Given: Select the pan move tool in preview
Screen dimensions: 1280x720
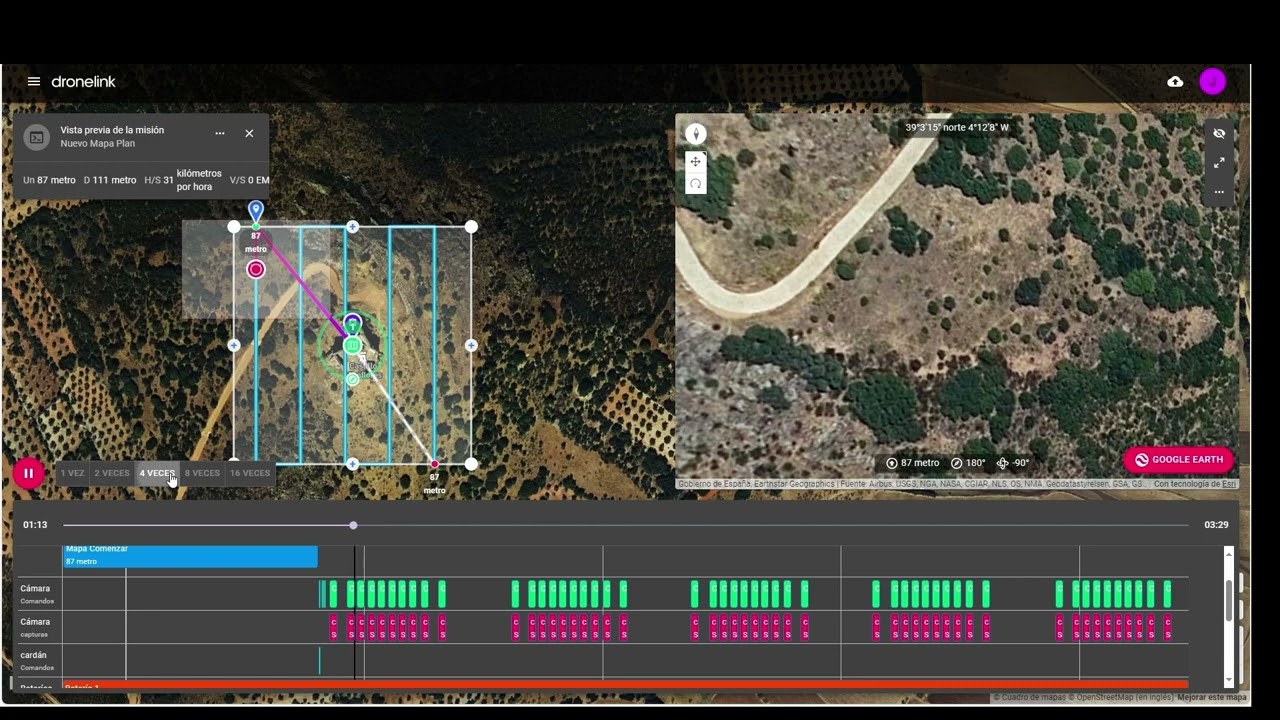Looking at the screenshot, I should coord(695,162).
